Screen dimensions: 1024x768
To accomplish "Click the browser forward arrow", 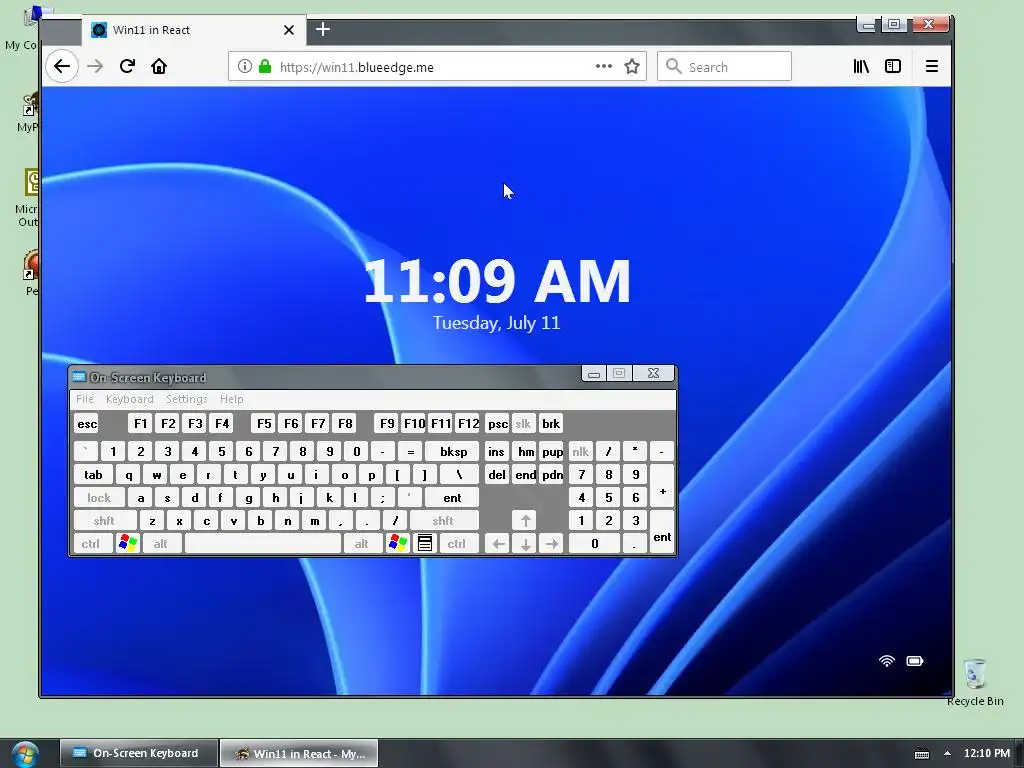I will point(95,67).
